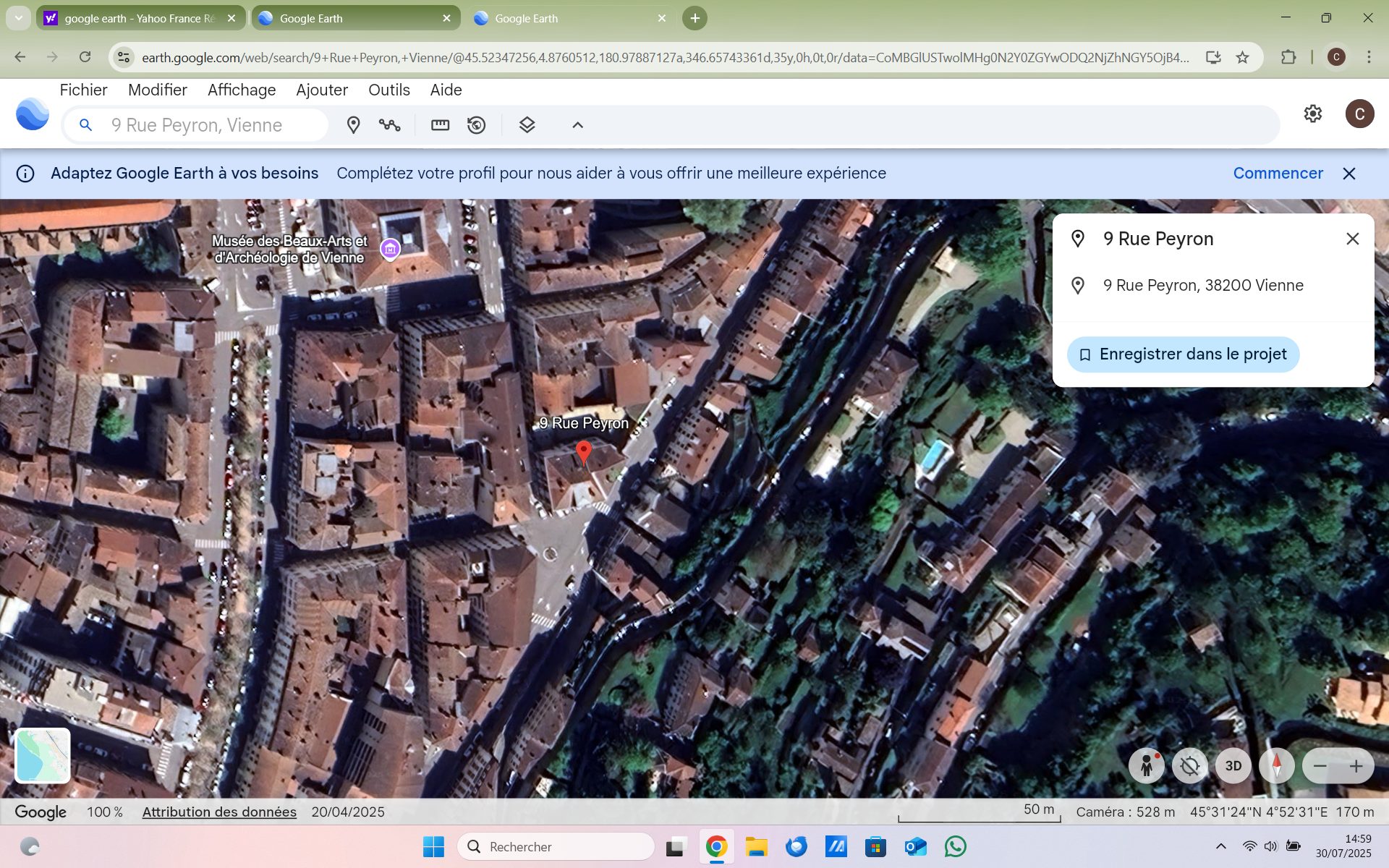Click the map style thumbnail at bottom left
Viewport: 1389px width, 868px height.
(43, 755)
